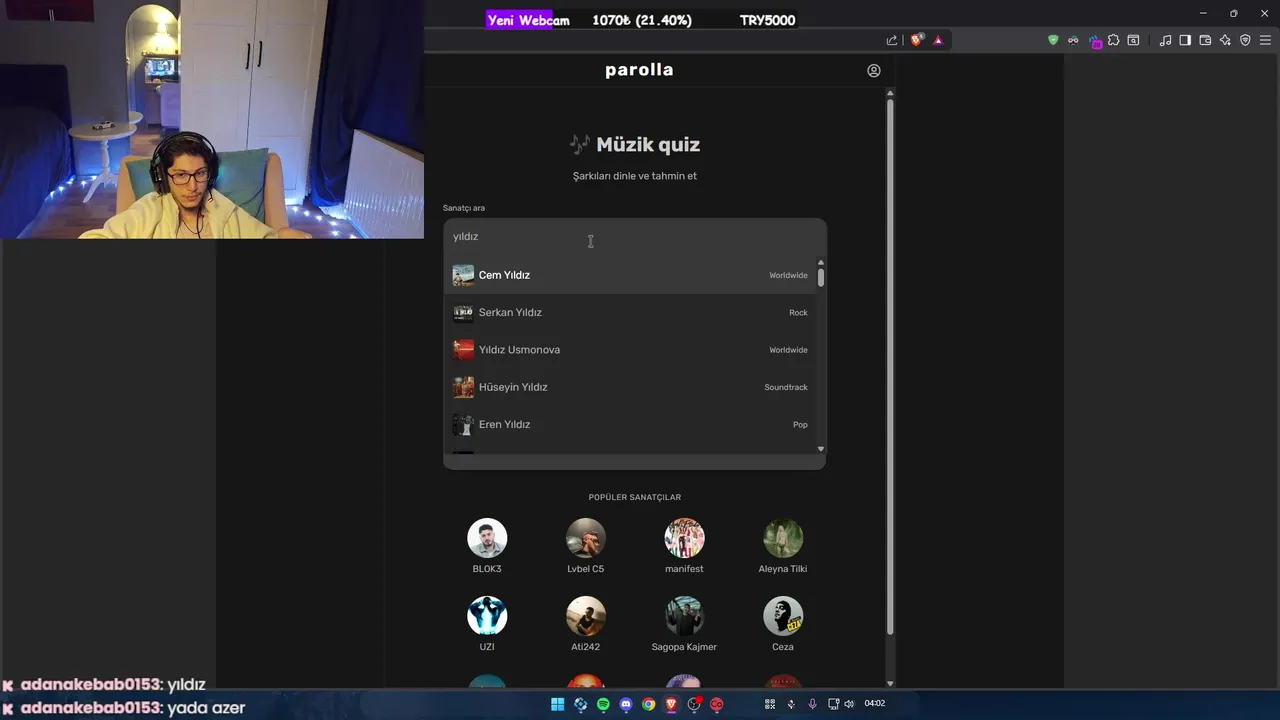The height and width of the screenshot is (720, 1280).
Task: Open the green shield adblock extension
Action: 1053,40
